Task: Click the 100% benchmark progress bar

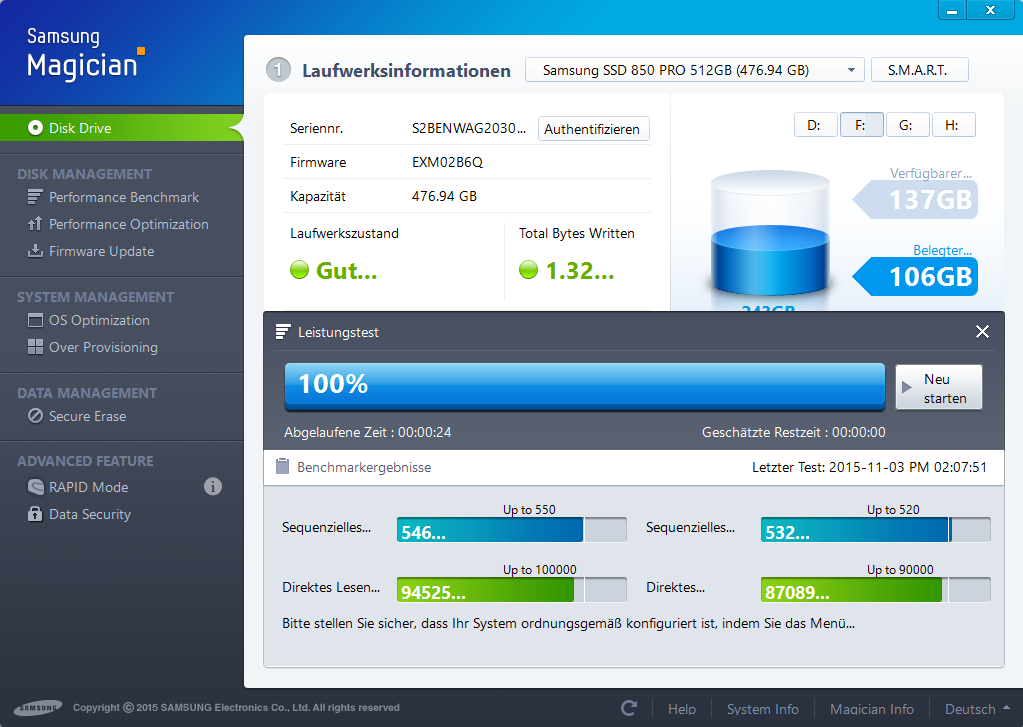Action: pos(585,387)
